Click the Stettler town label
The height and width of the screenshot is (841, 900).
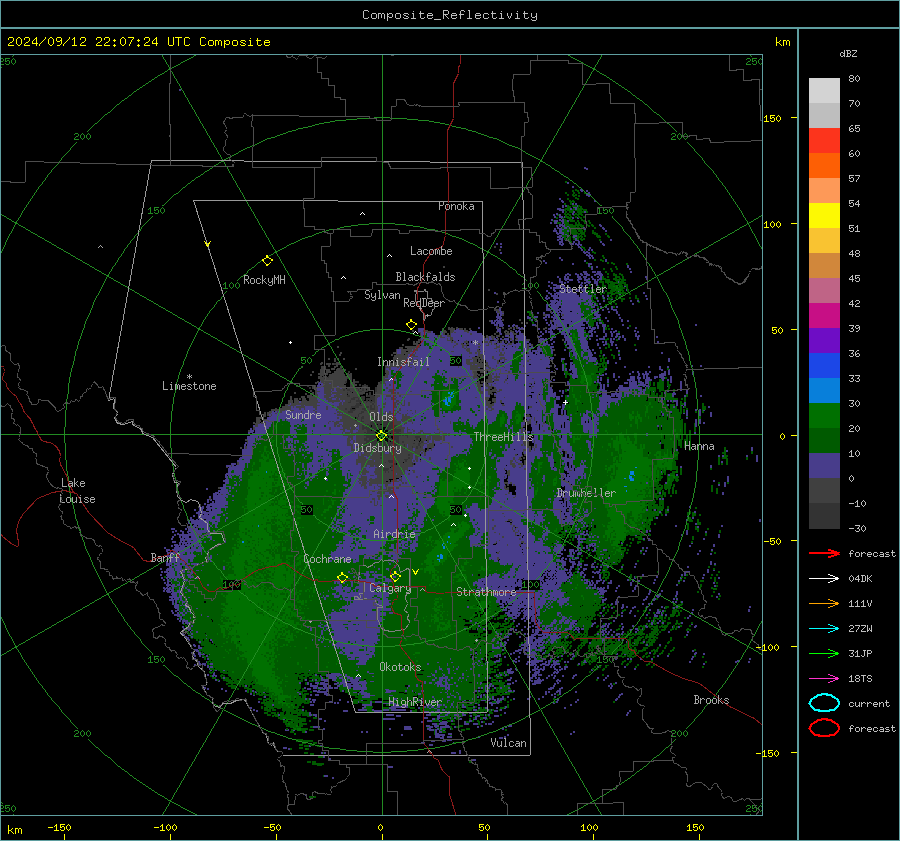pyautogui.click(x=583, y=289)
